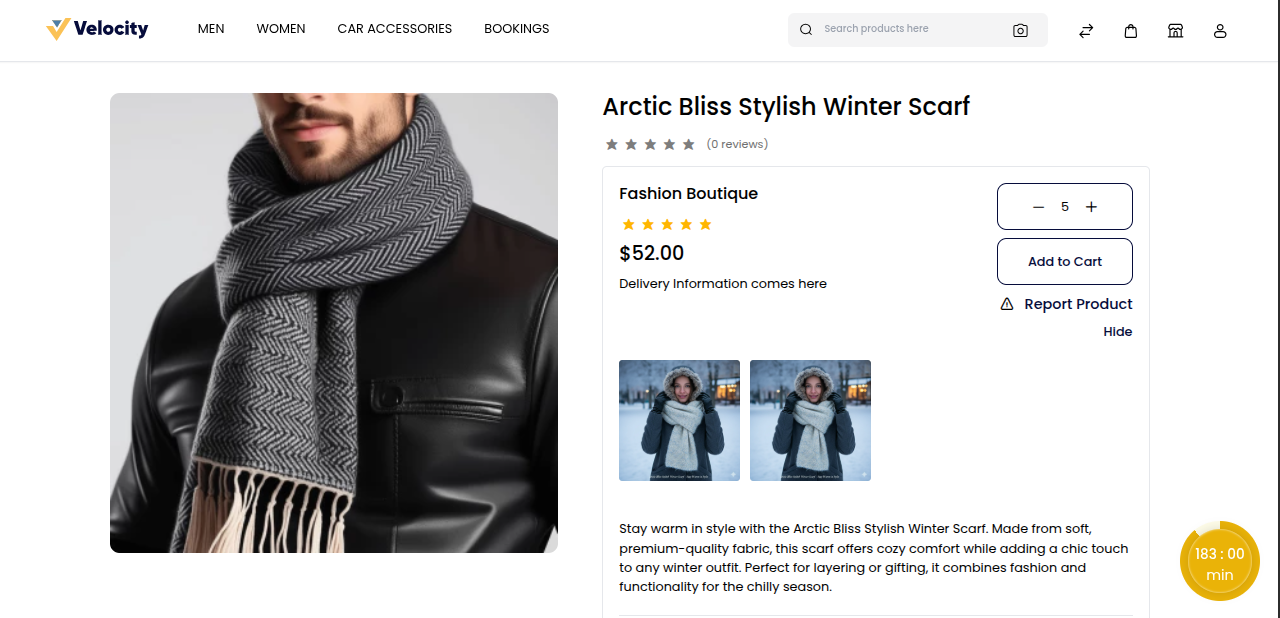Click the fifth gray rating star

pos(688,145)
